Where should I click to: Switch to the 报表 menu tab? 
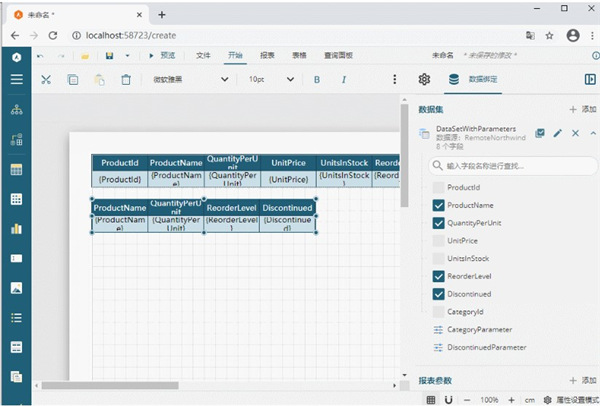click(267, 55)
